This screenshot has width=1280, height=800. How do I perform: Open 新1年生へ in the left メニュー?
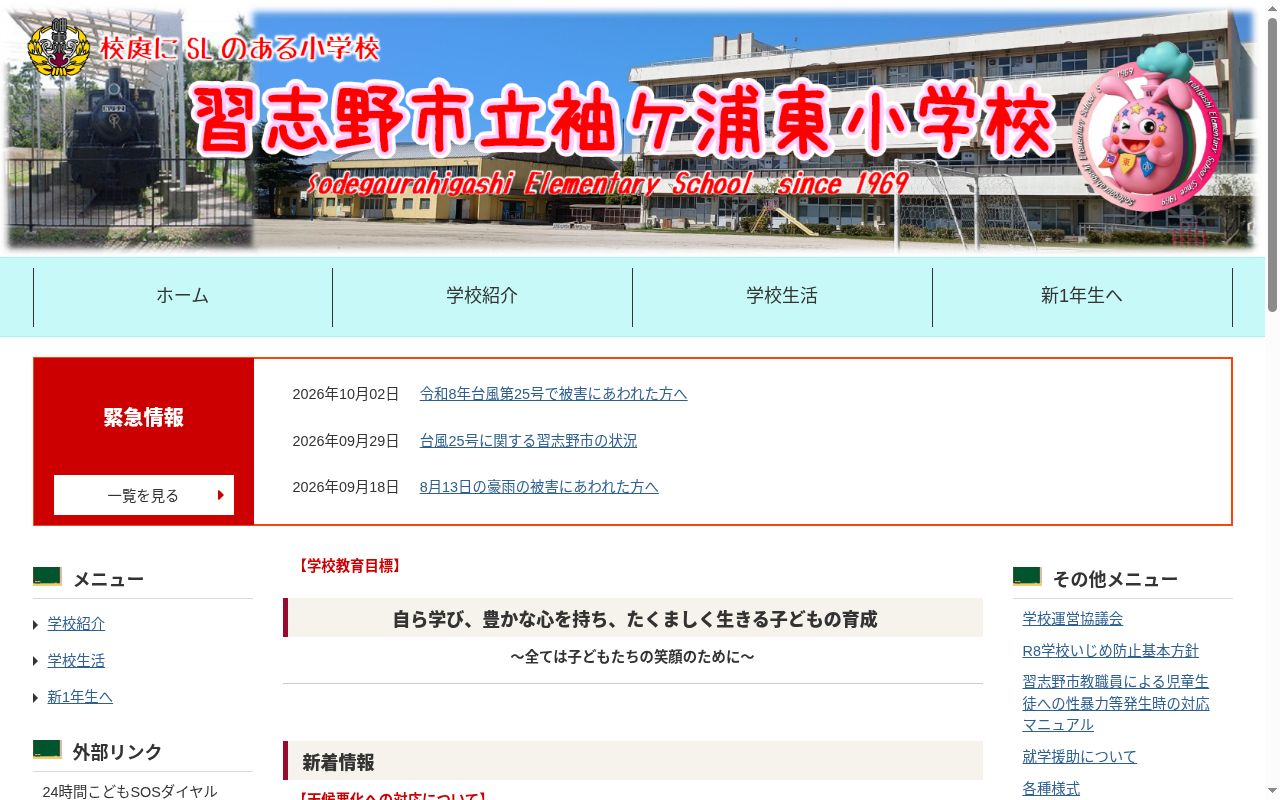point(80,697)
